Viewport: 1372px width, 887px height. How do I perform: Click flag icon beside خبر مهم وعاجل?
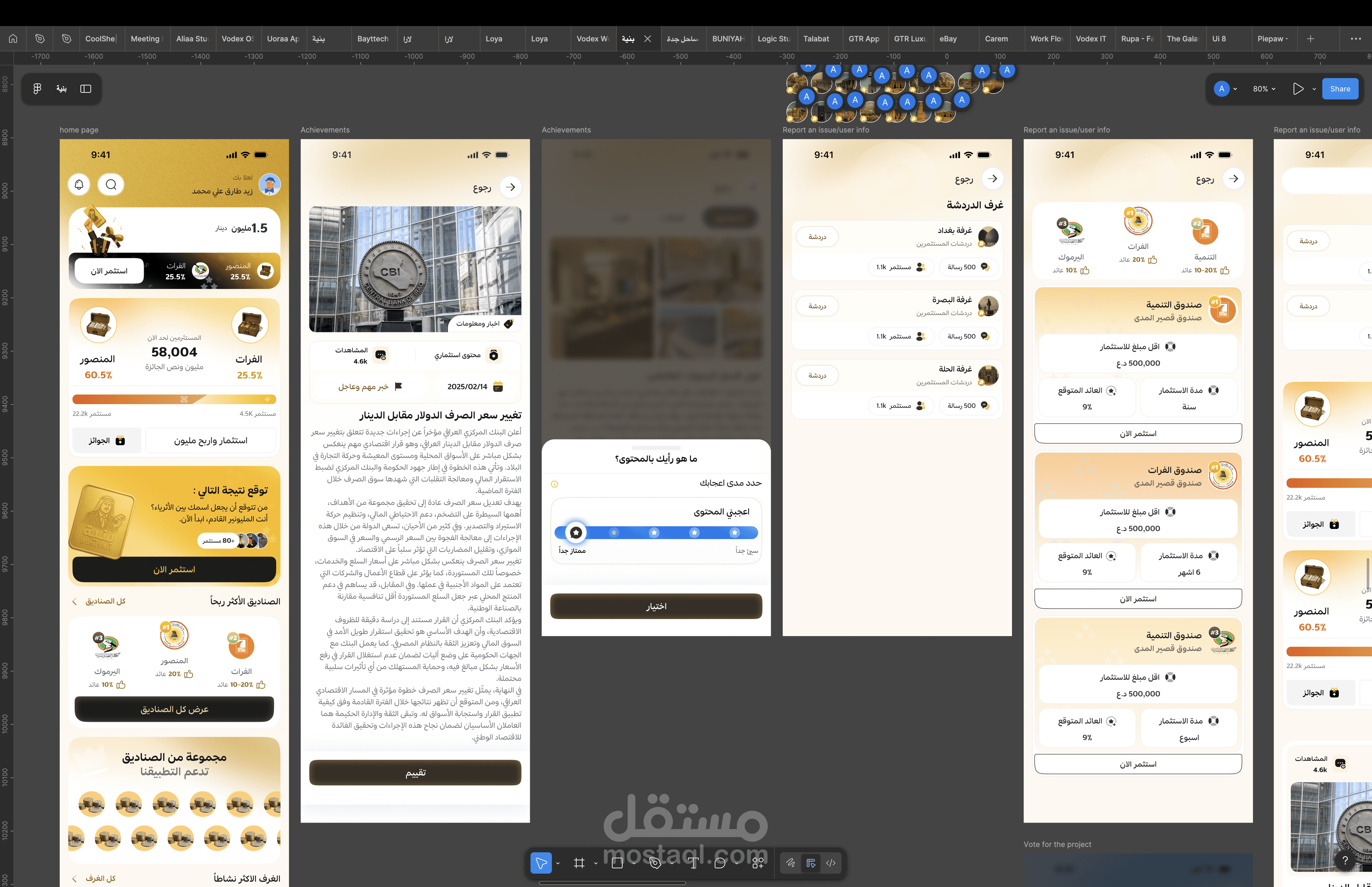coord(398,386)
